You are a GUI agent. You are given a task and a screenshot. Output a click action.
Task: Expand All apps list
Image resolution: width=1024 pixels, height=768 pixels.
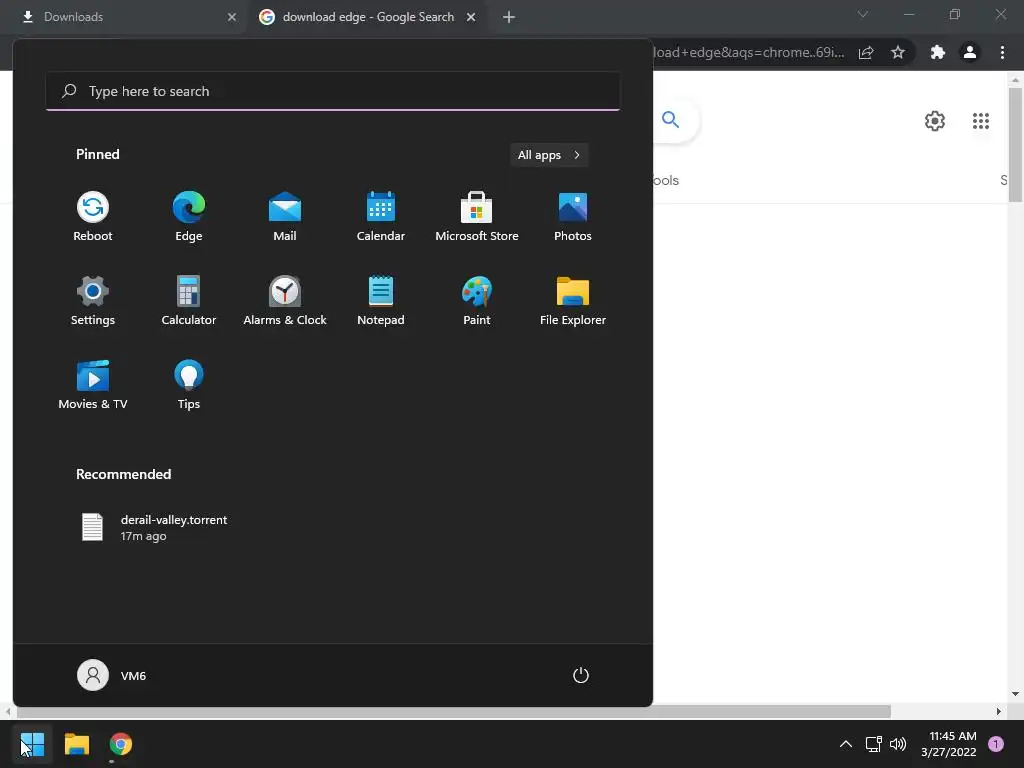549,155
